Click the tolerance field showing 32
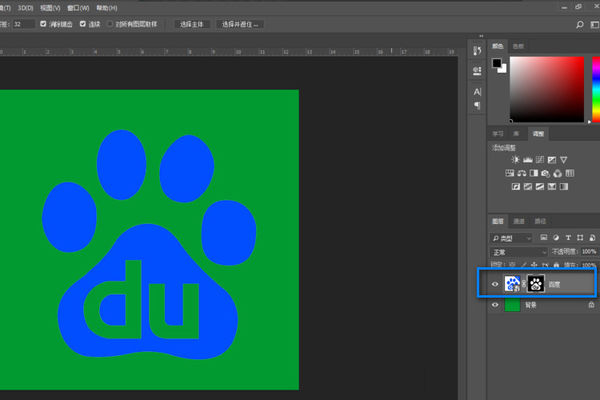The height and width of the screenshot is (400, 600). tap(24, 24)
